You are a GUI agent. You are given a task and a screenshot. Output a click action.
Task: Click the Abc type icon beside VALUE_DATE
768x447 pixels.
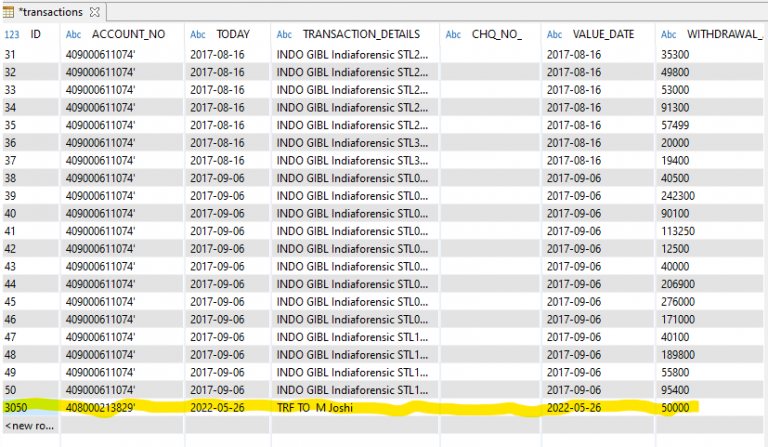pos(554,35)
